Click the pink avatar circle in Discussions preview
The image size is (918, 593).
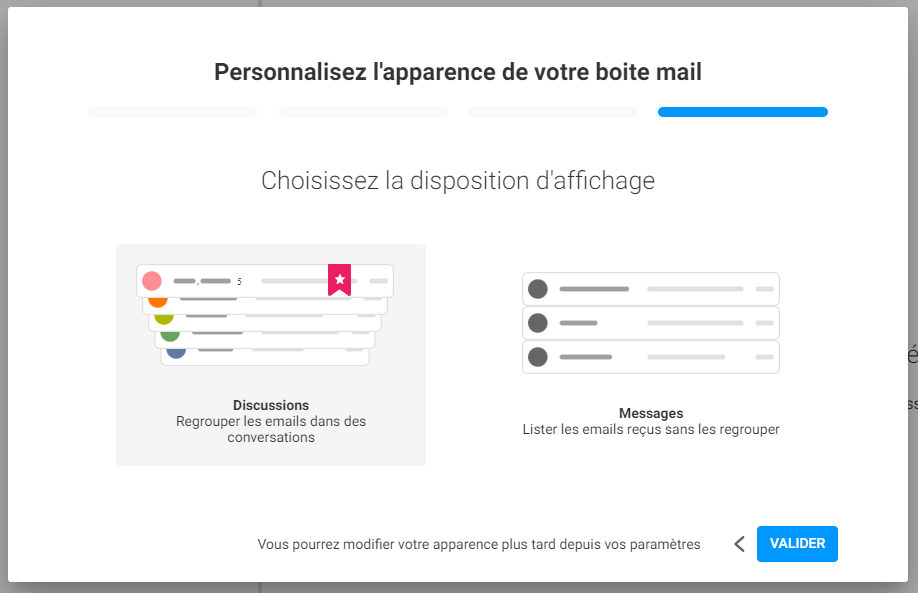pyautogui.click(x=152, y=281)
